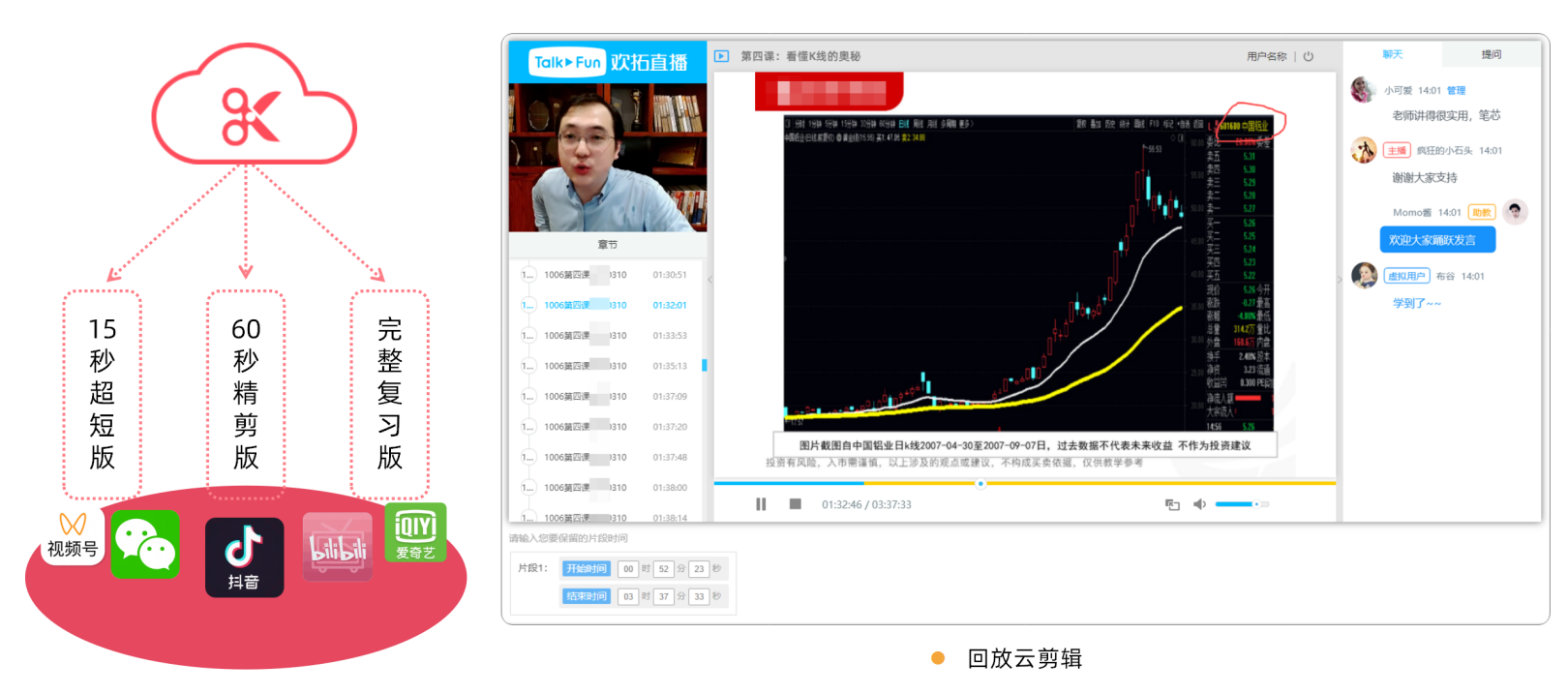Click the 15秒超短版 box

click(x=103, y=394)
